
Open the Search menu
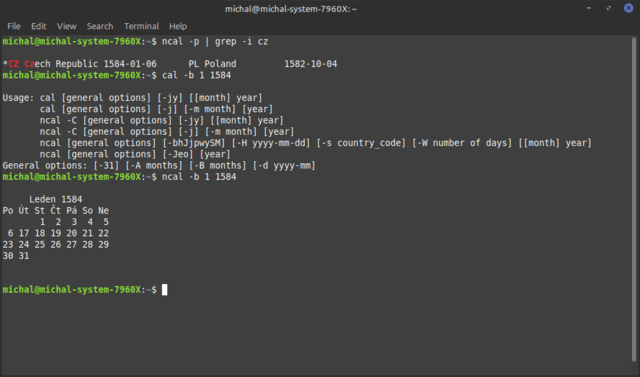click(100, 26)
